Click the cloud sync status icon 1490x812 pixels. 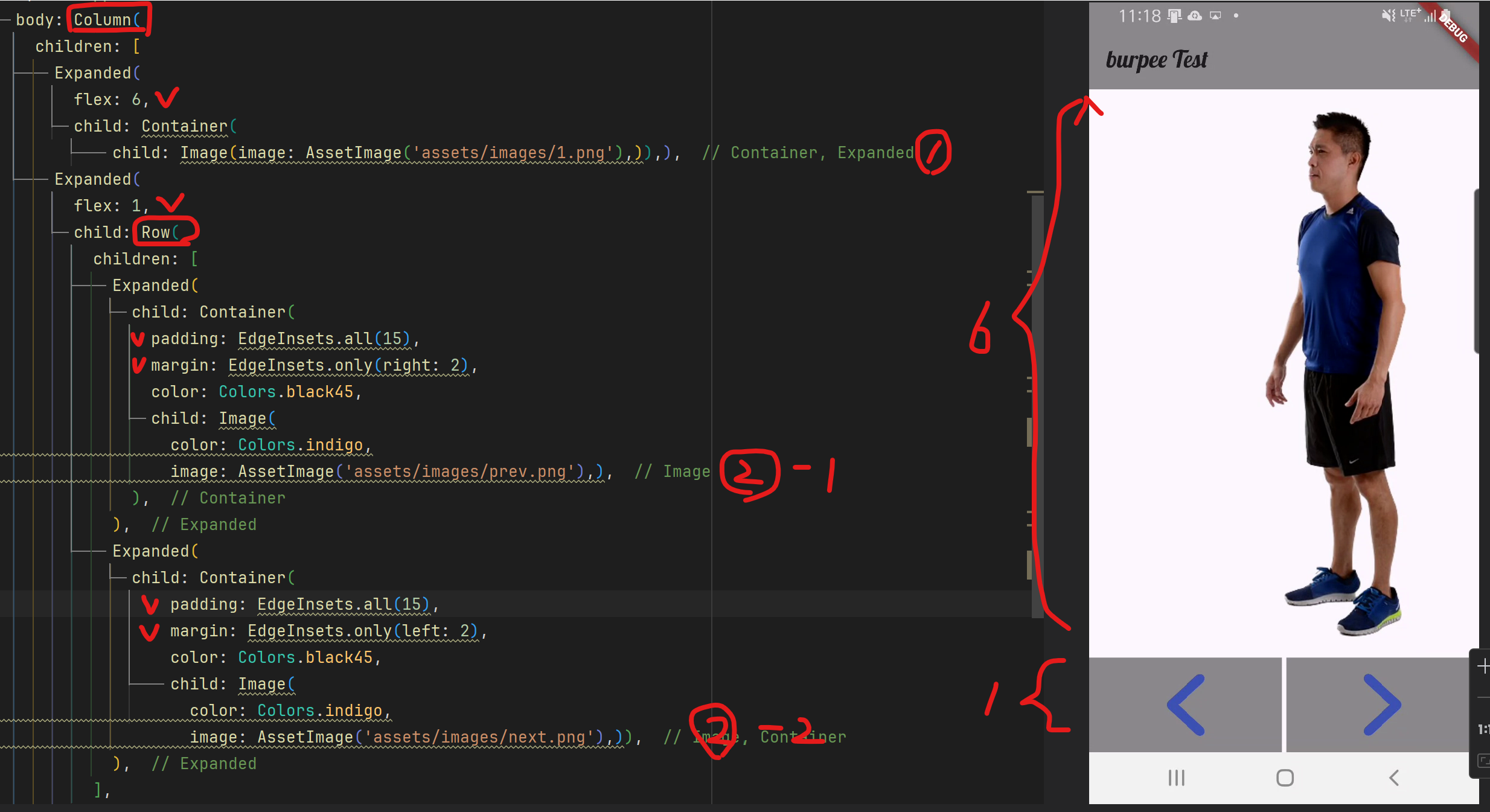1194,16
